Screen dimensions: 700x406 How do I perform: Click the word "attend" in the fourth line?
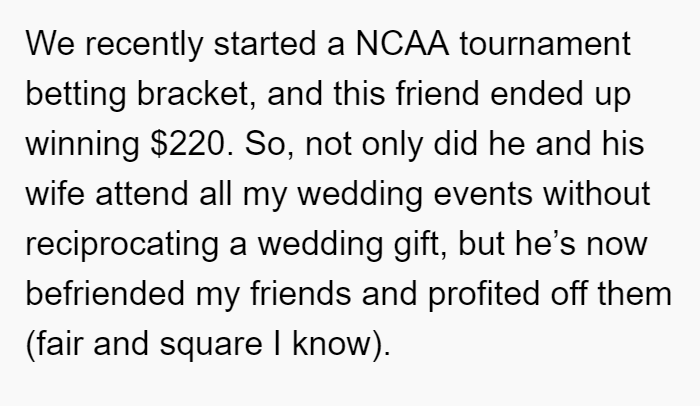point(142,194)
